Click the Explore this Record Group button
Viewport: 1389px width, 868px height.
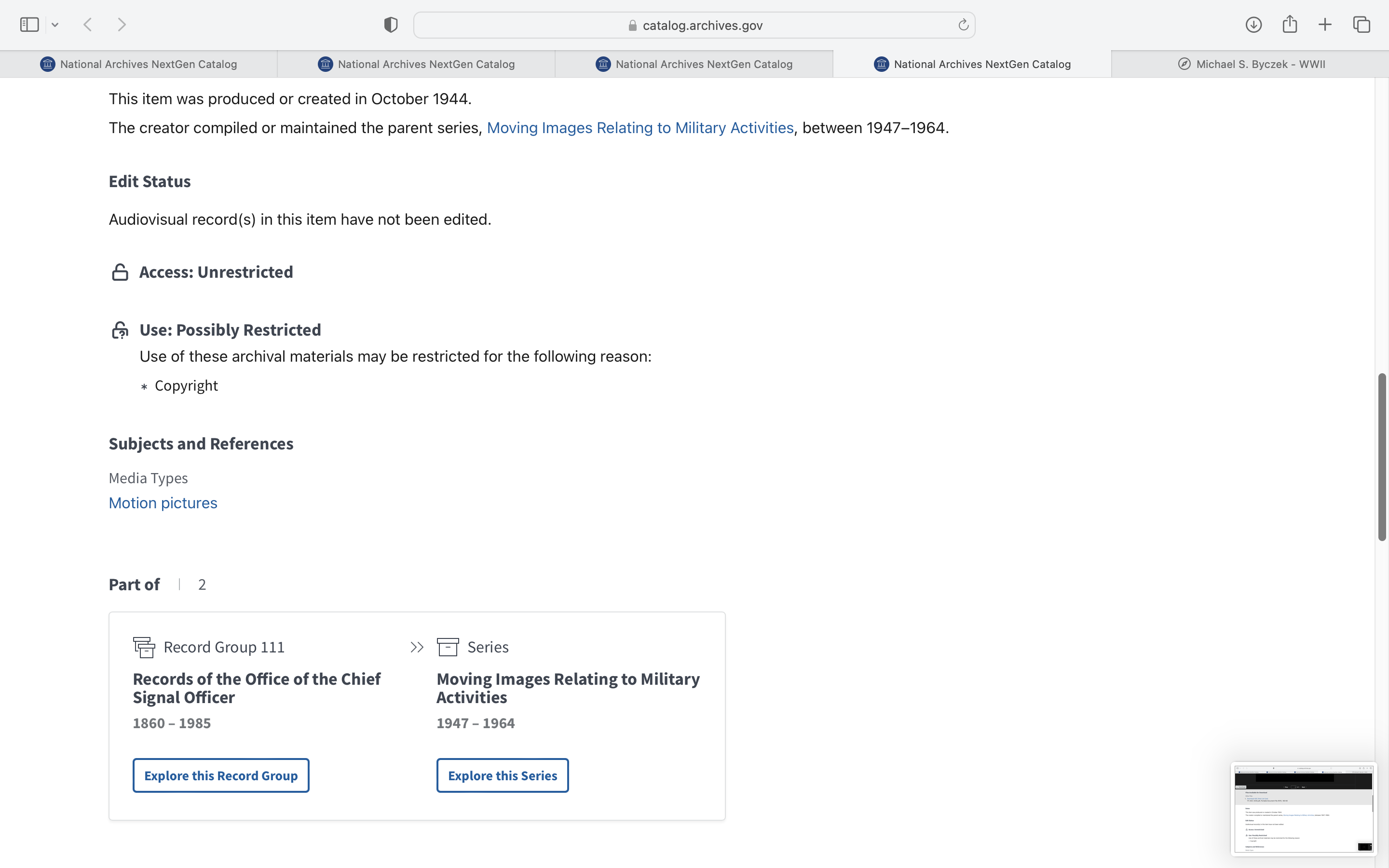coord(221,775)
